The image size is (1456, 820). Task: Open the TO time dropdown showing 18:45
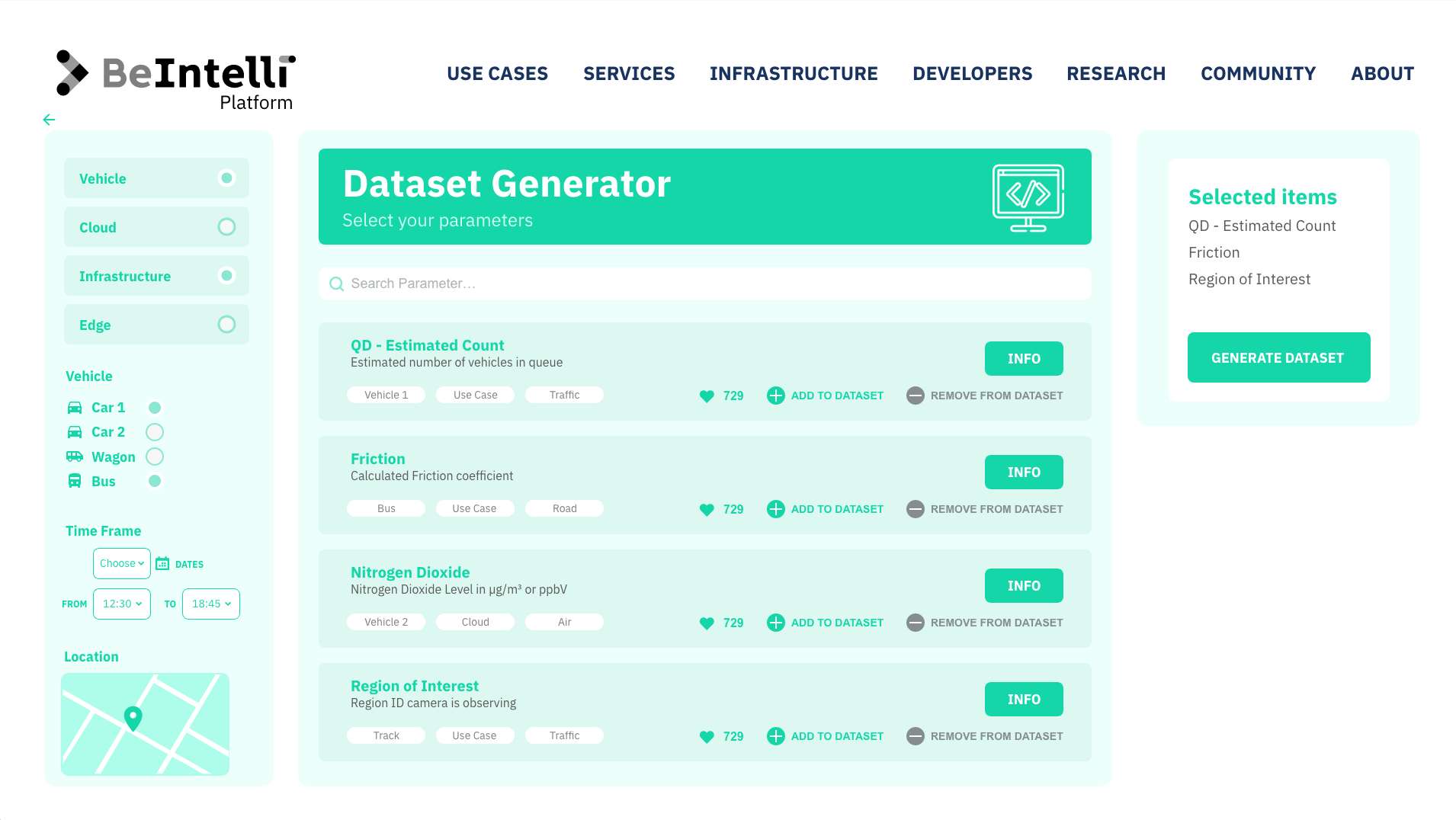coord(211,604)
